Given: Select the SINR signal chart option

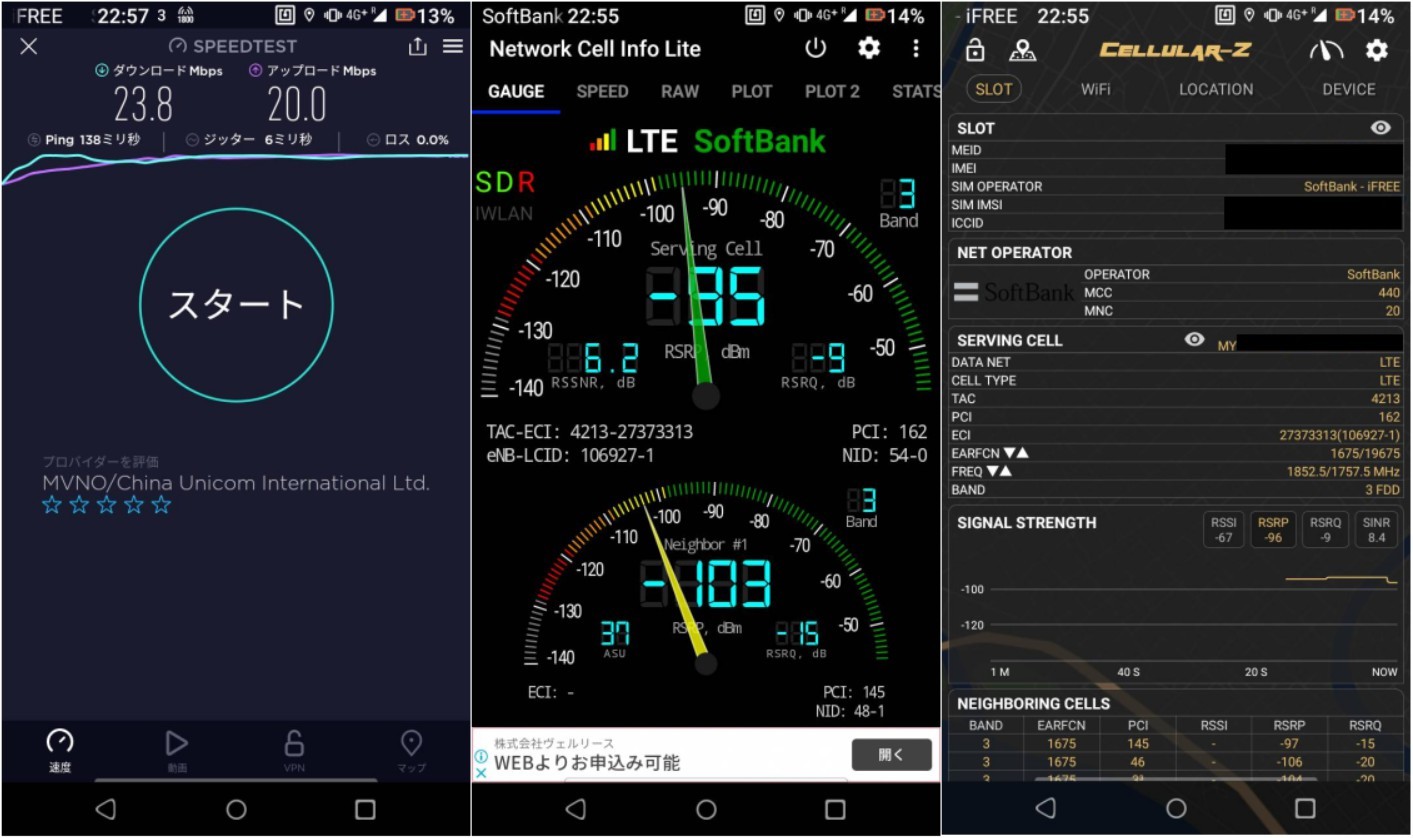Looking at the screenshot, I should [x=1376, y=530].
